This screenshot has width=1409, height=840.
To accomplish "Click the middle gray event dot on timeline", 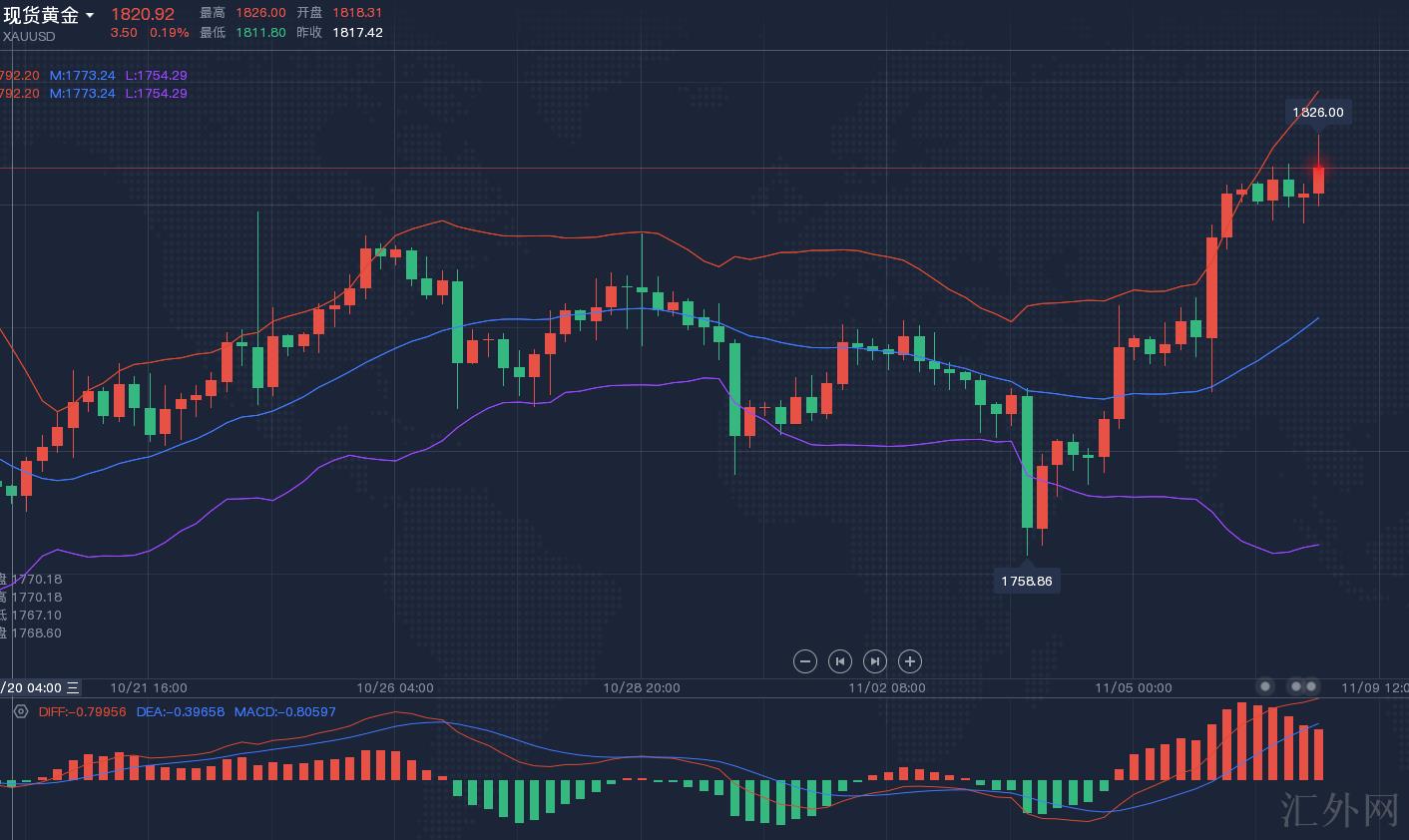I will point(1296,686).
